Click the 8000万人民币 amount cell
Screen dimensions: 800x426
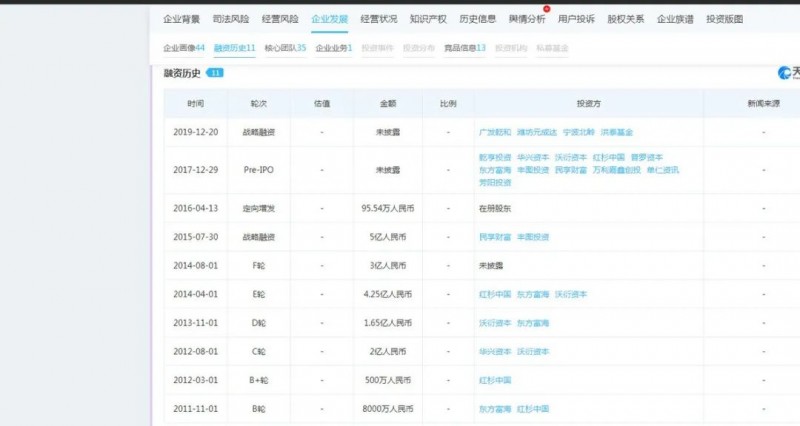pos(388,409)
